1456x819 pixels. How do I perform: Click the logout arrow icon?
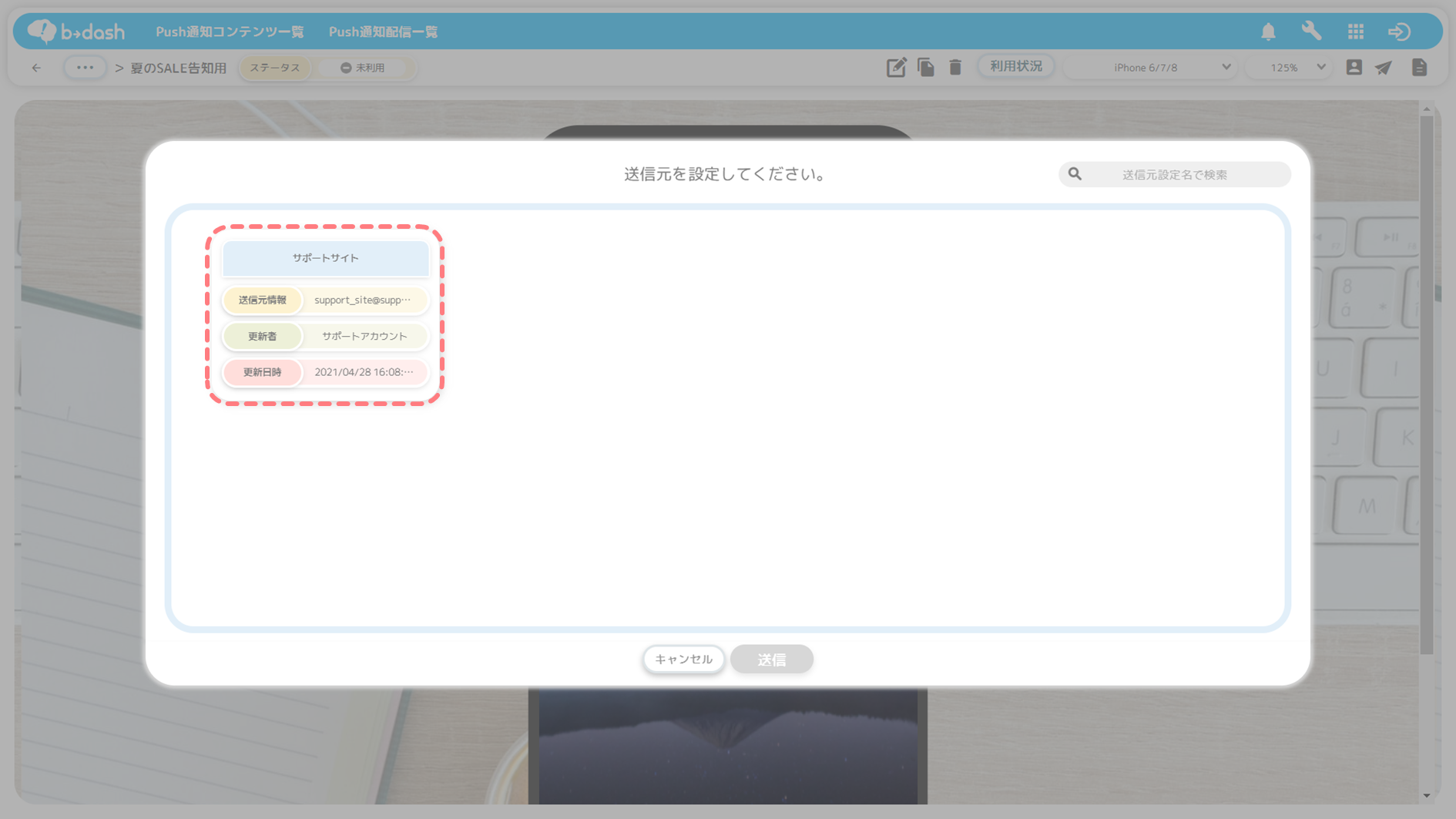point(1399,32)
